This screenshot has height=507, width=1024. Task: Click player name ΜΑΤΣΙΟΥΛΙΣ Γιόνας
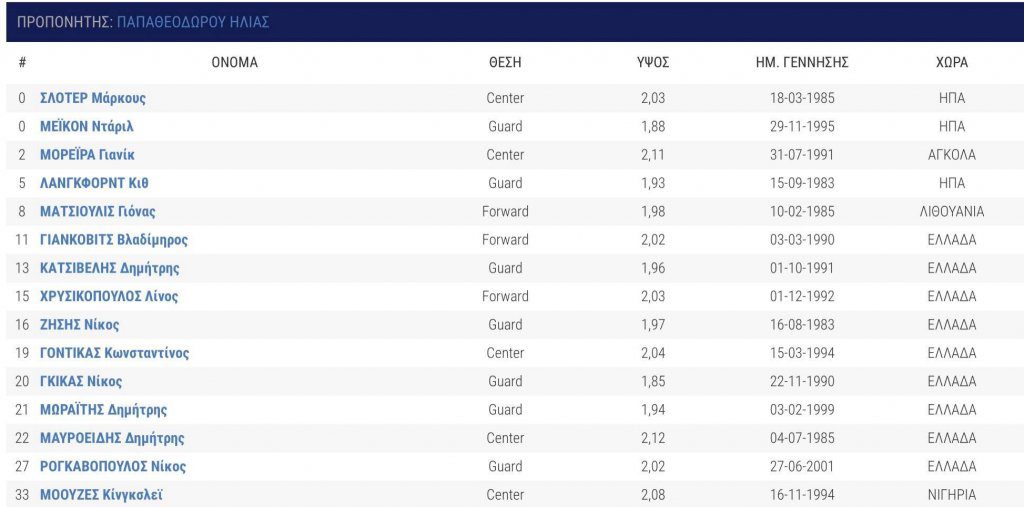(98, 212)
